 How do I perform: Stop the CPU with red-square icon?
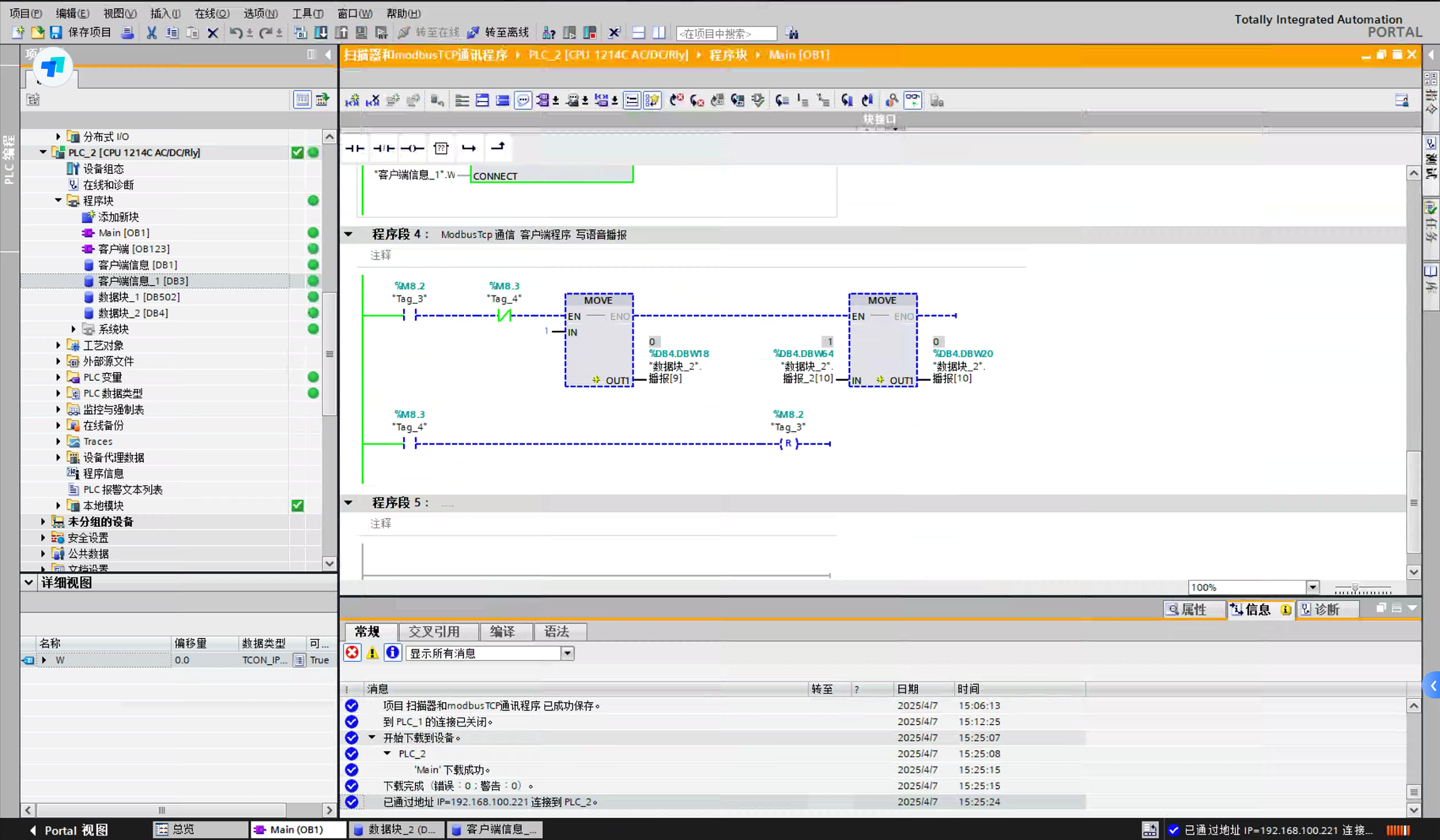pos(590,32)
